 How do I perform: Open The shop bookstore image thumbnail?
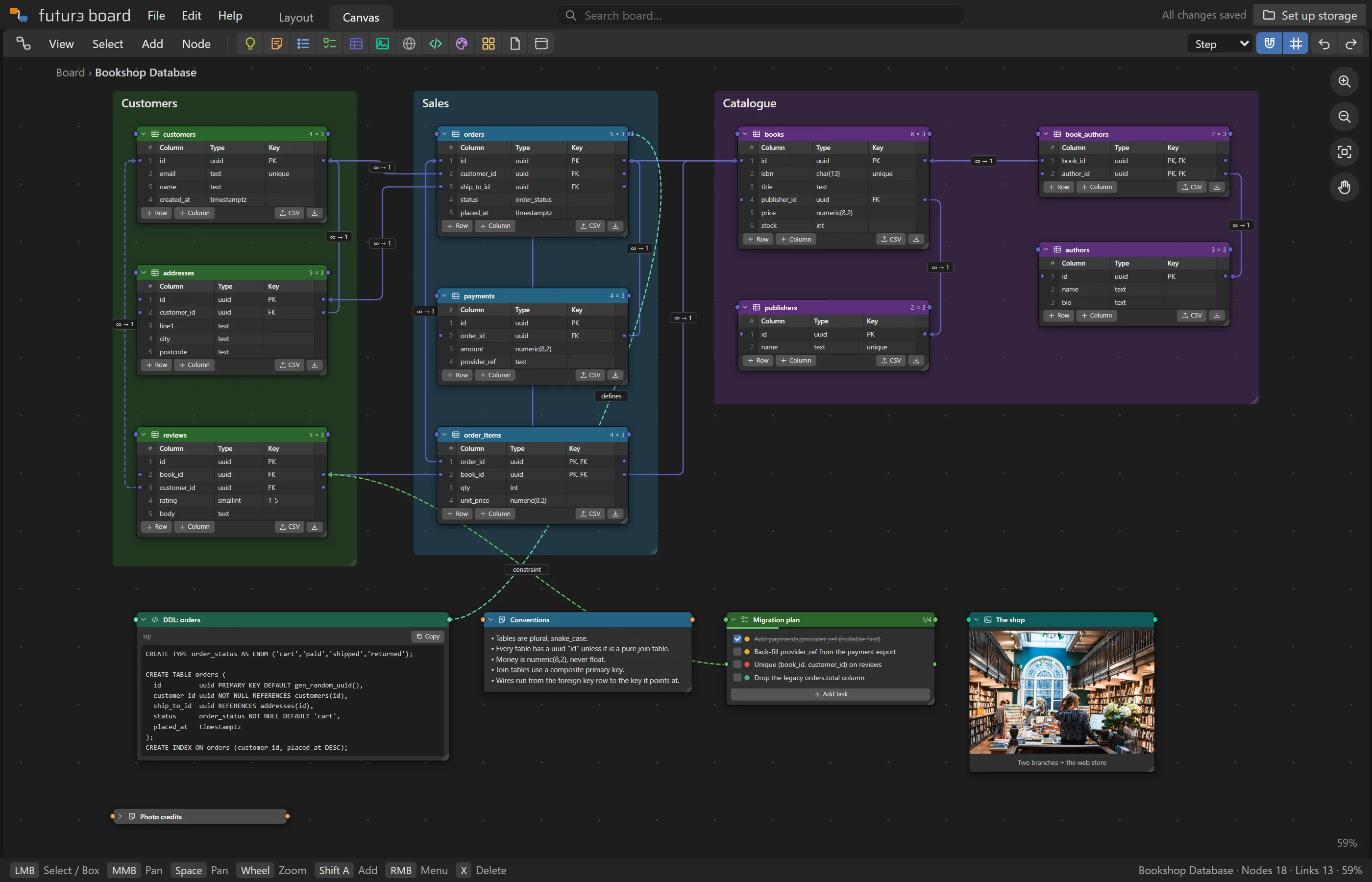(x=1062, y=692)
